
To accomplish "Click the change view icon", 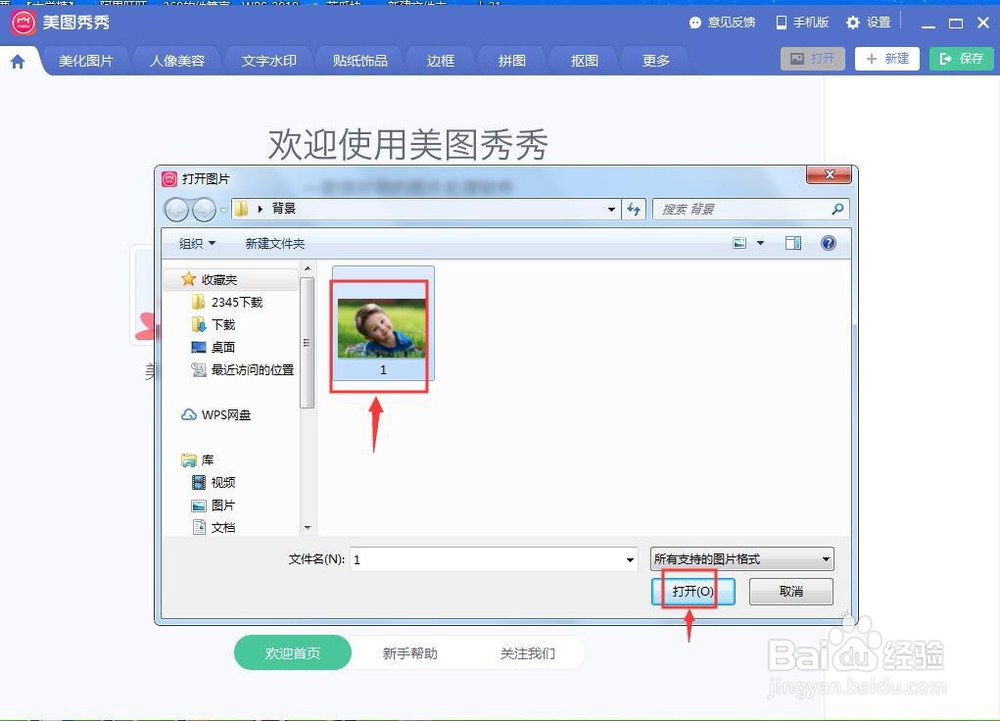I will (x=739, y=243).
